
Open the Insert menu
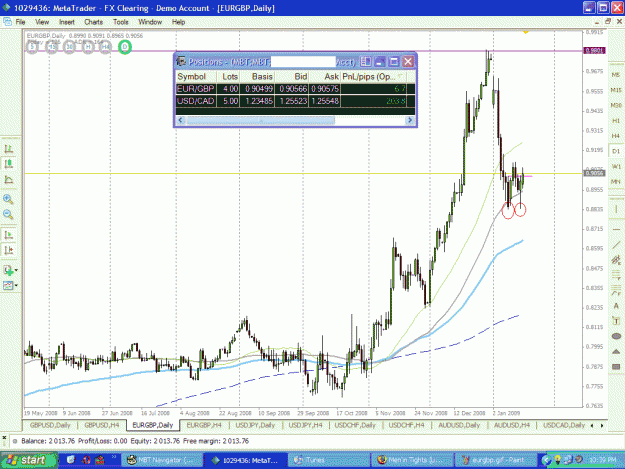[67, 22]
